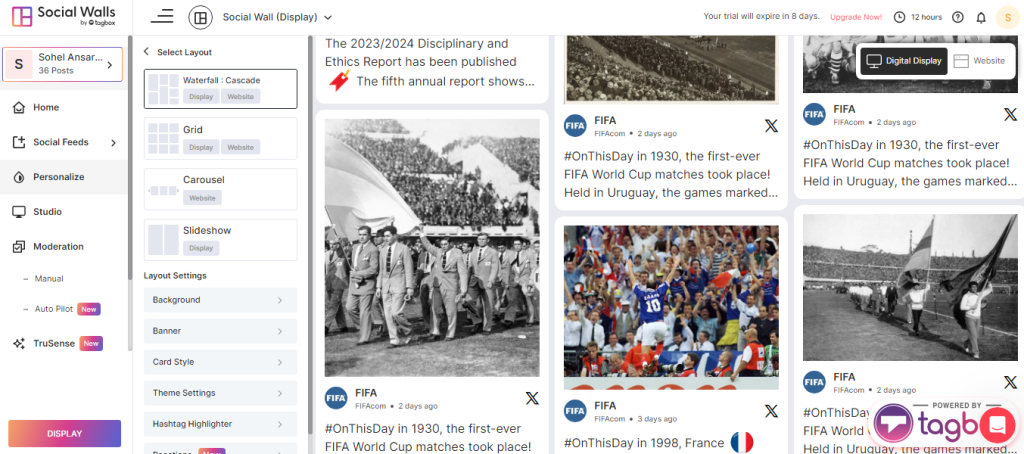This screenshot has width=1024, height=454.
Task: Open the user profile avatar S
Action: [x=1008, y=17]
